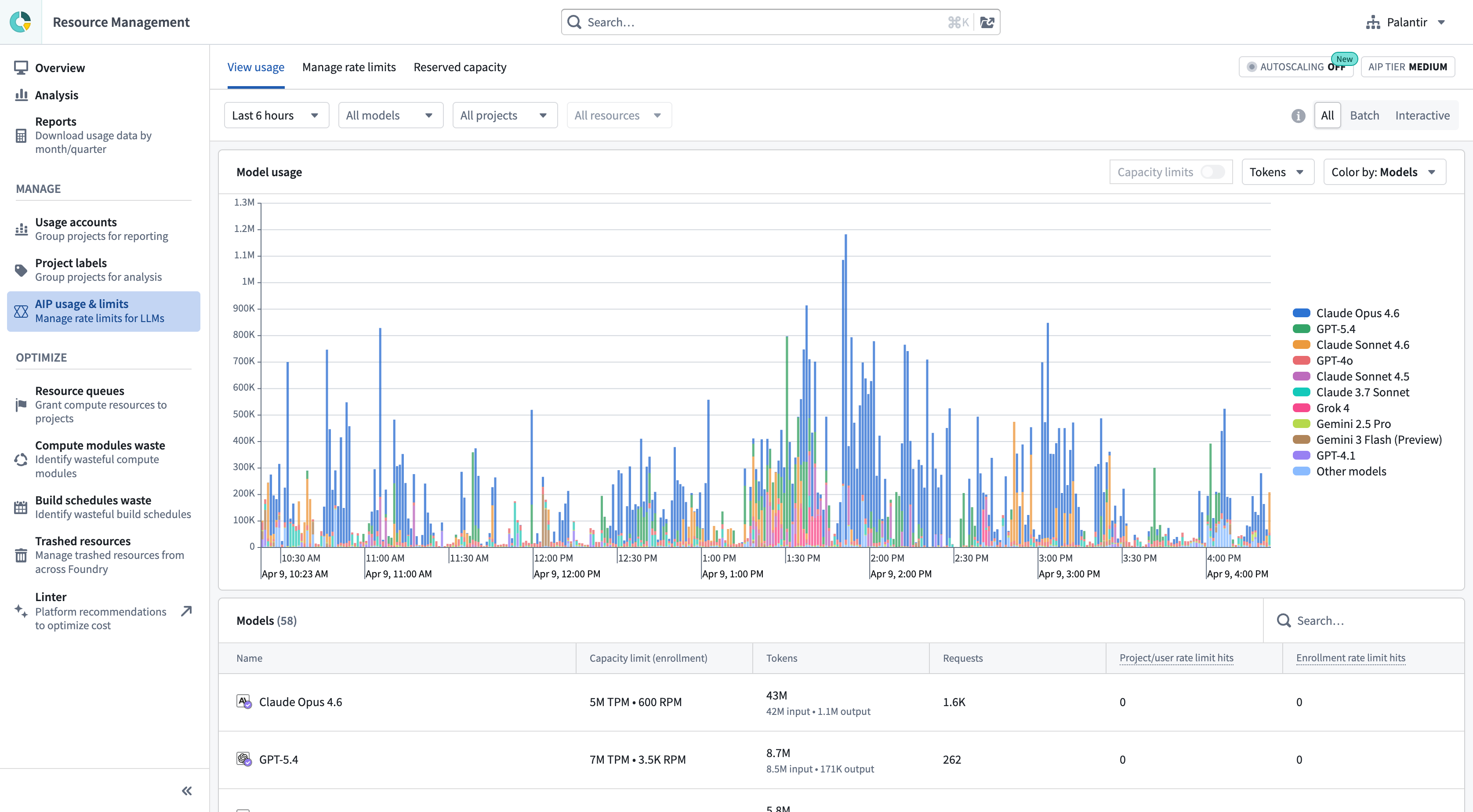Click the AIP usage & limits icon
The image size is (1473, 812).
21,311
